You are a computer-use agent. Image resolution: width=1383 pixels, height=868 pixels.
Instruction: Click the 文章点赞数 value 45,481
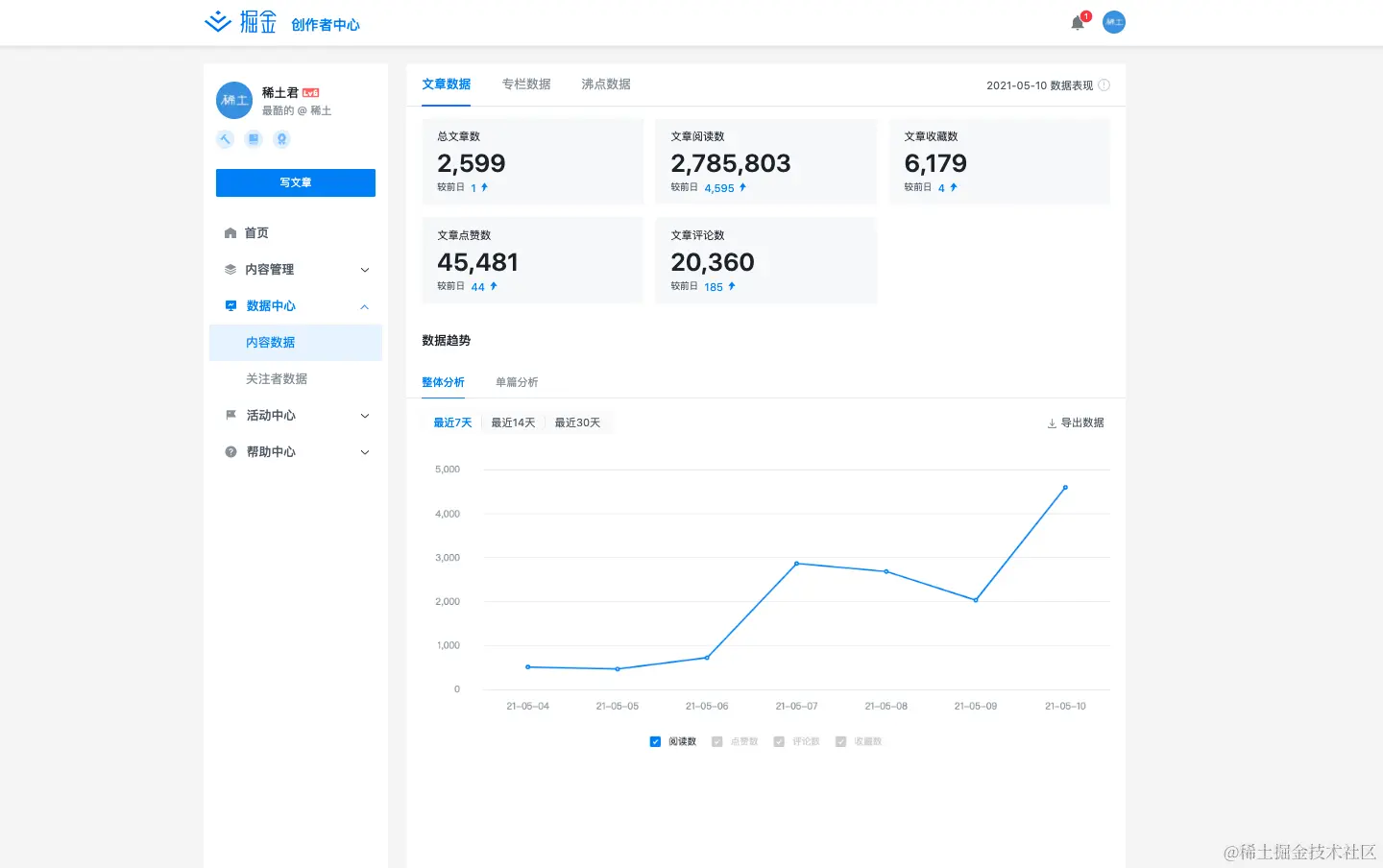tap(478, 262)
